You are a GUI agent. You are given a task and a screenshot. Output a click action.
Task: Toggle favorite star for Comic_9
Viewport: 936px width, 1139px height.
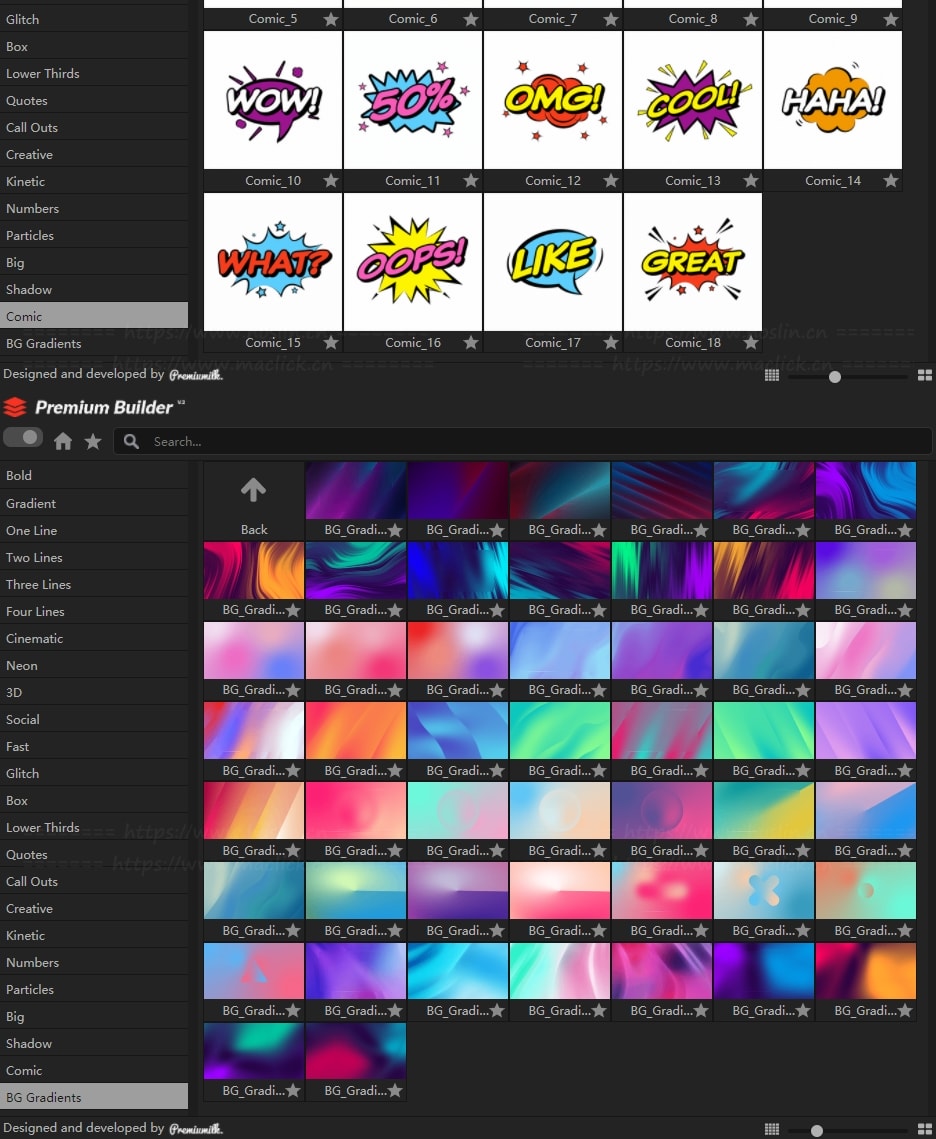(891, 20)
